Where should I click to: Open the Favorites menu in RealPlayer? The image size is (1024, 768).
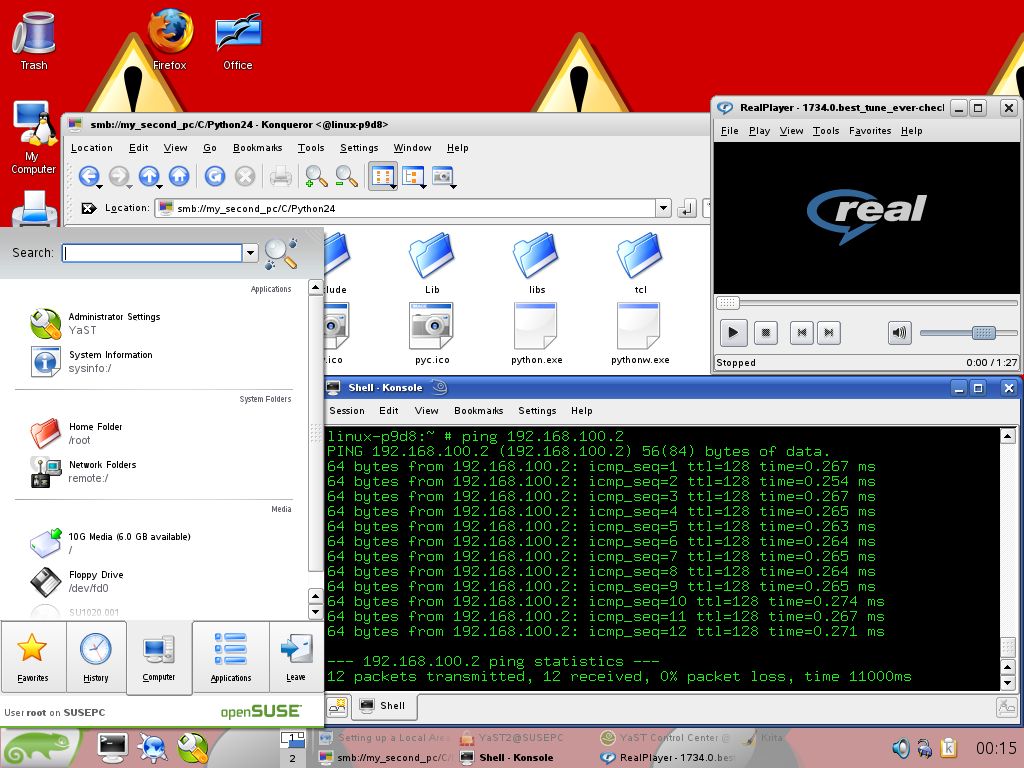pyautogui.click(x=869, y=131)
